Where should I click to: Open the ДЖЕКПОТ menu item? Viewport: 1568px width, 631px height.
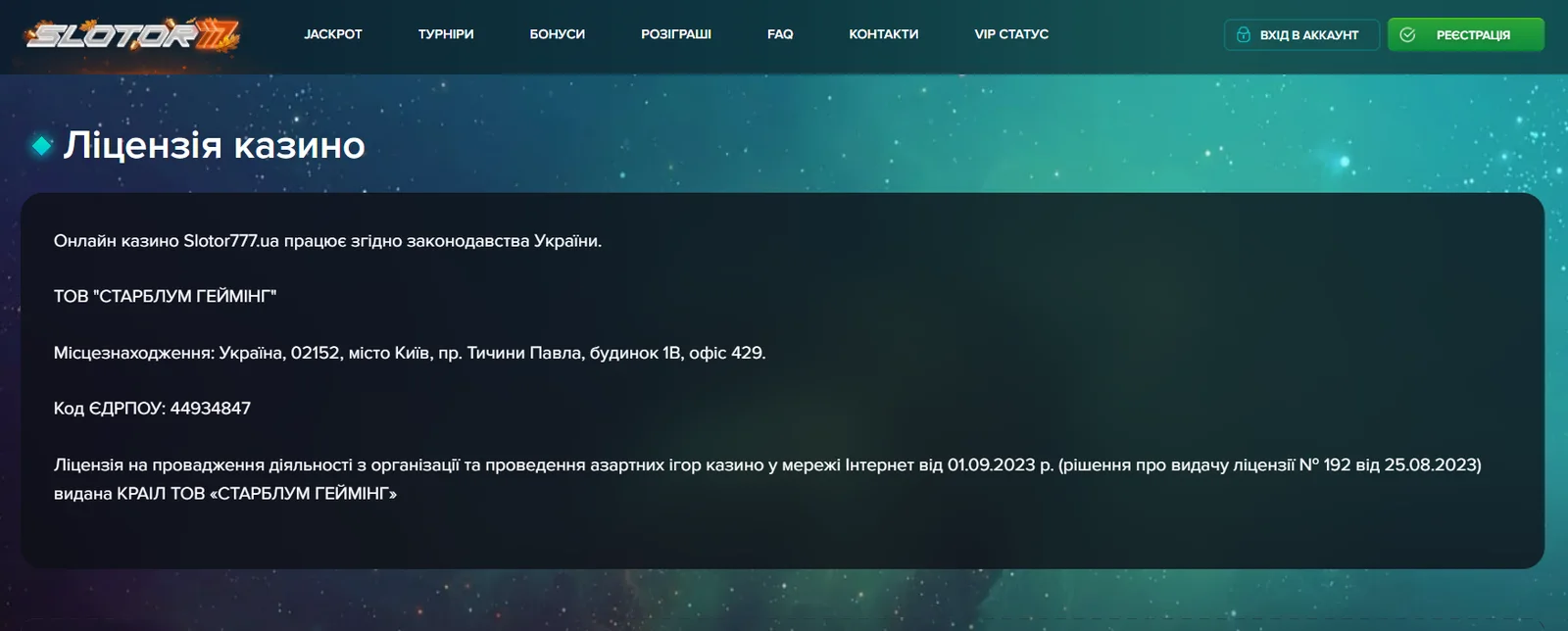tap(333, 34)
